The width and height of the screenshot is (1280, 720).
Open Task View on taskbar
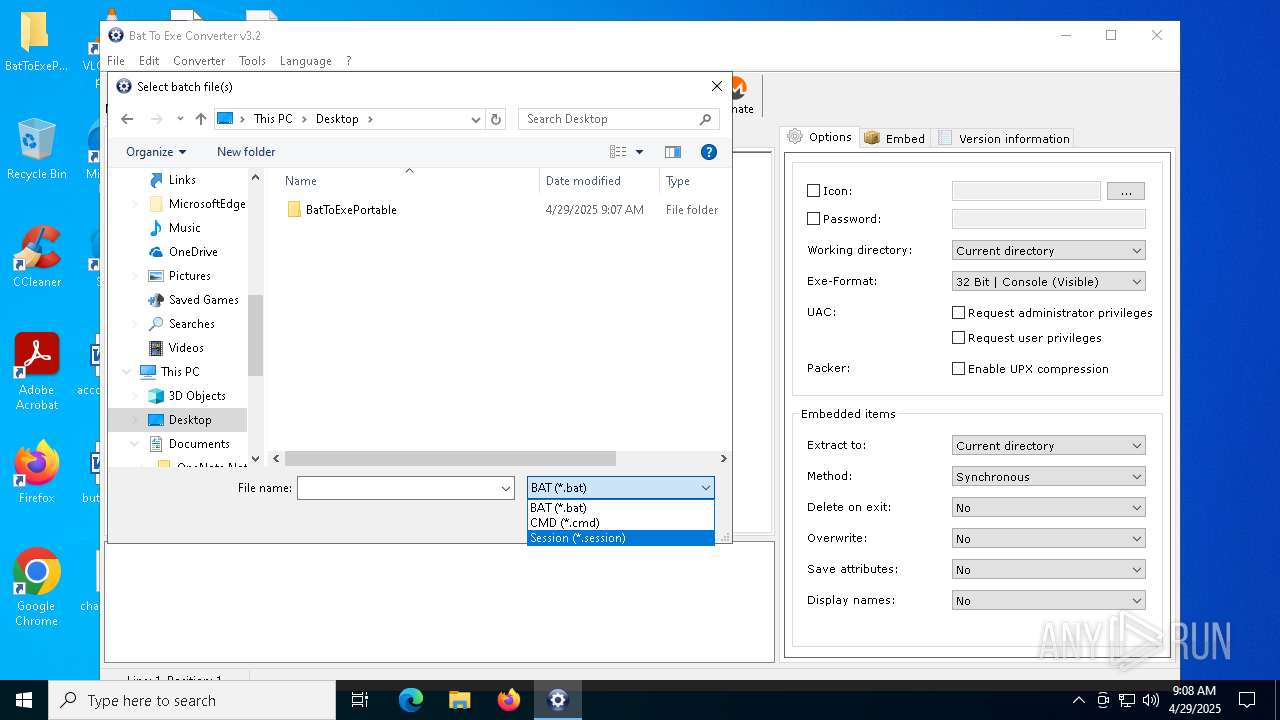point(360,700)
